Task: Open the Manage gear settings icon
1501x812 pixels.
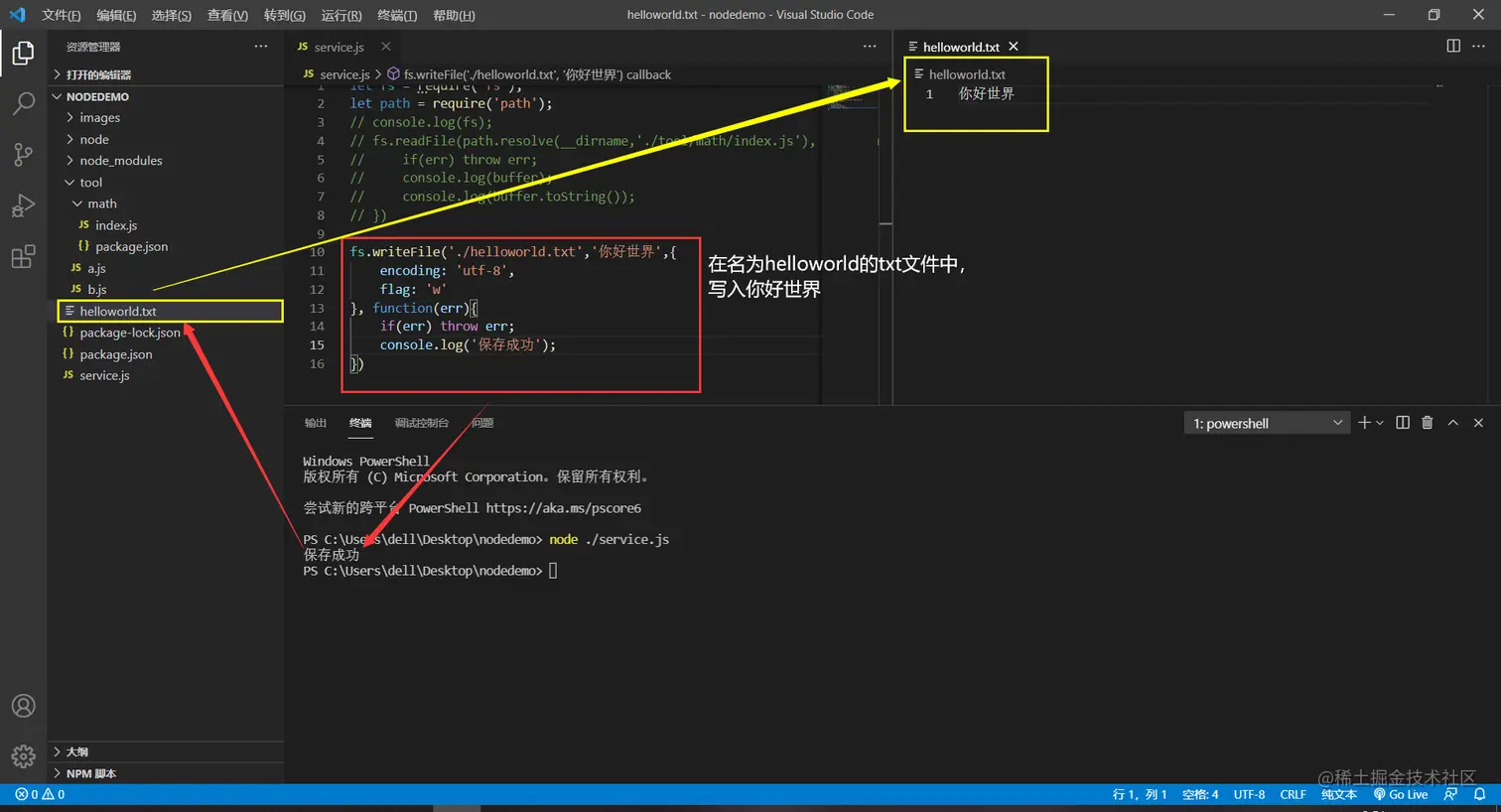Action: pos(23,756)
